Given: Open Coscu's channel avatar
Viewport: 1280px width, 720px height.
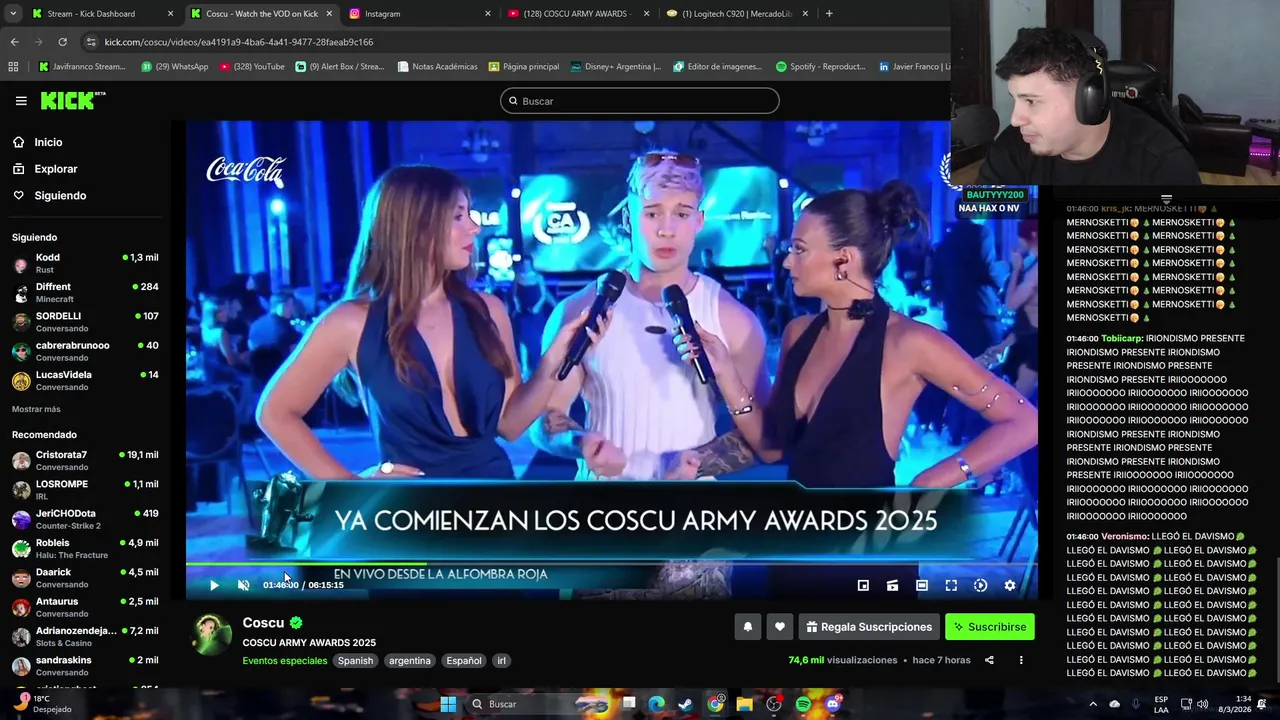Looking at the screenshot, I should 211,636.
